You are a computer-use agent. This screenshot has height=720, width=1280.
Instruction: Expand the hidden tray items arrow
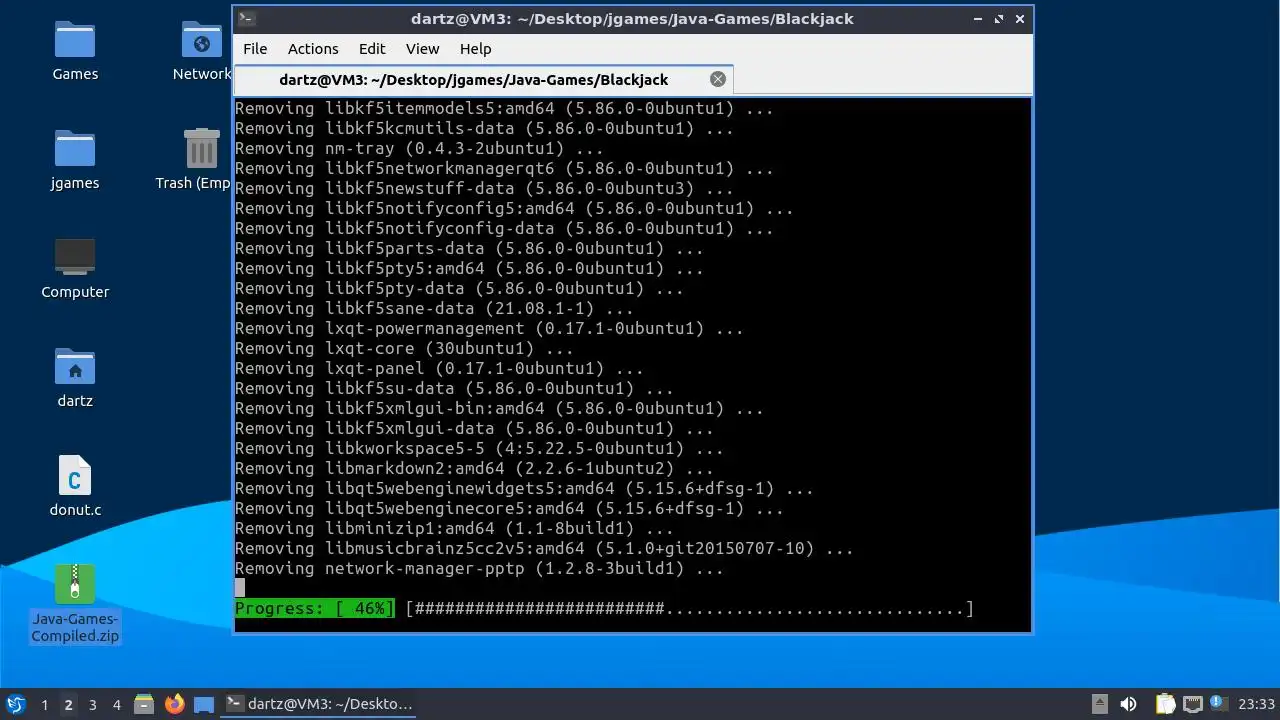click(1099, 704)
